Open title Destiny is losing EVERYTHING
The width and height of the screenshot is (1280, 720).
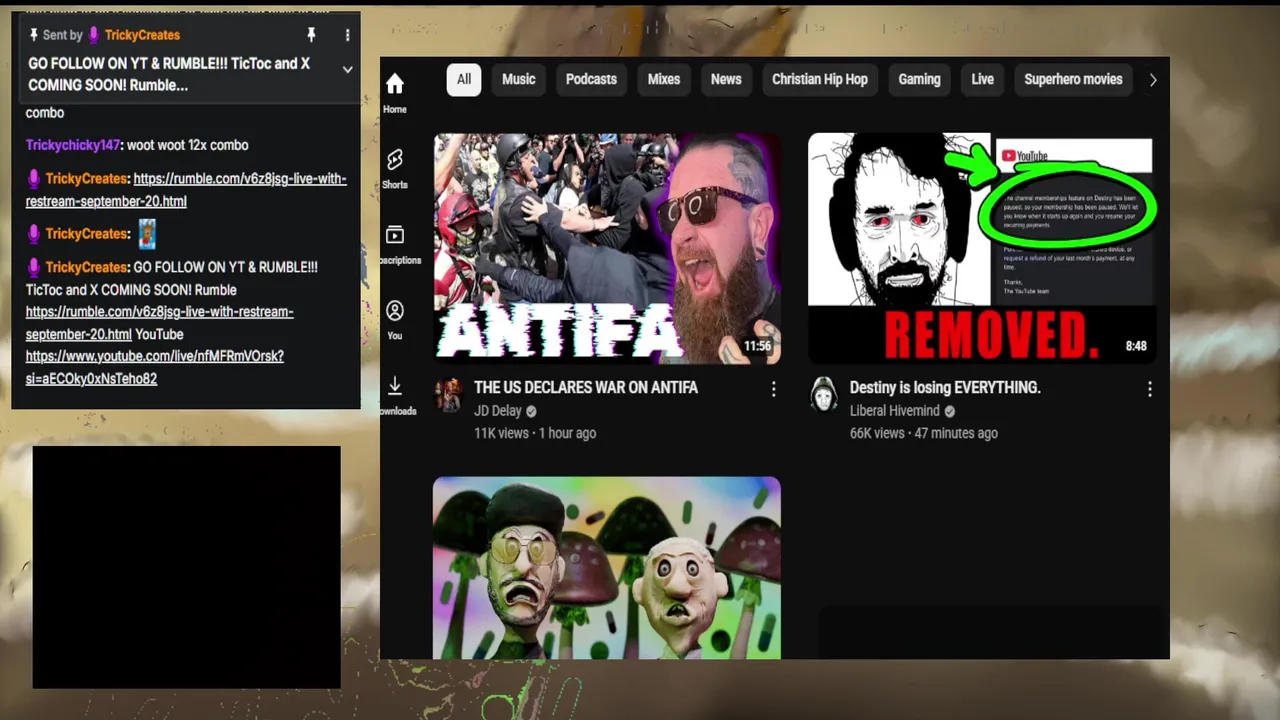(945, 388)
